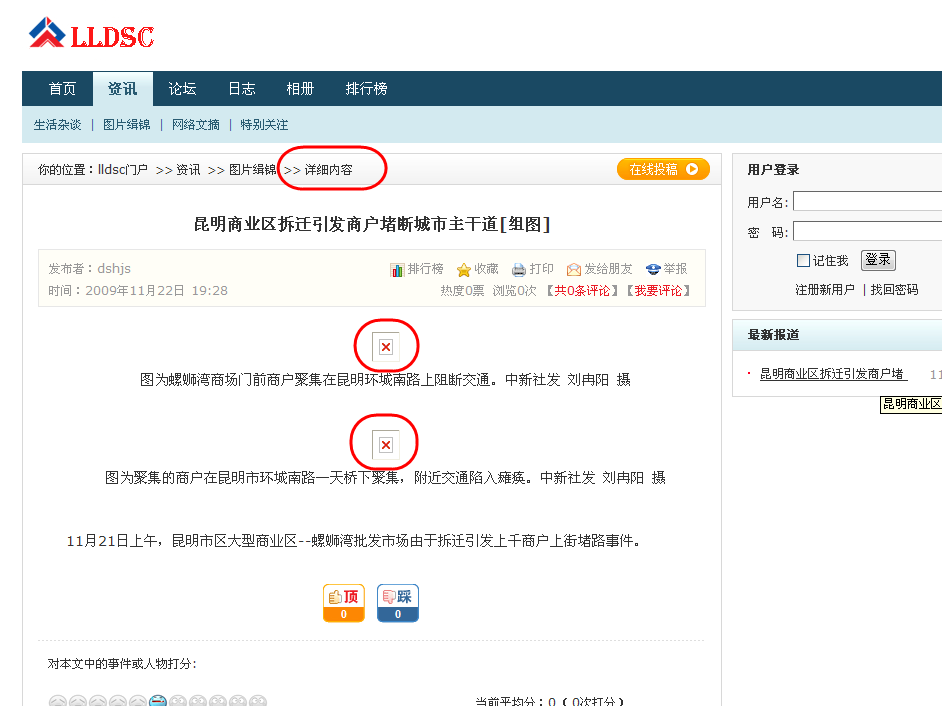This screenshot has width=942, height=706.
Task: Click the 发给朋友 envelope icon
Action: coord(574,270)
